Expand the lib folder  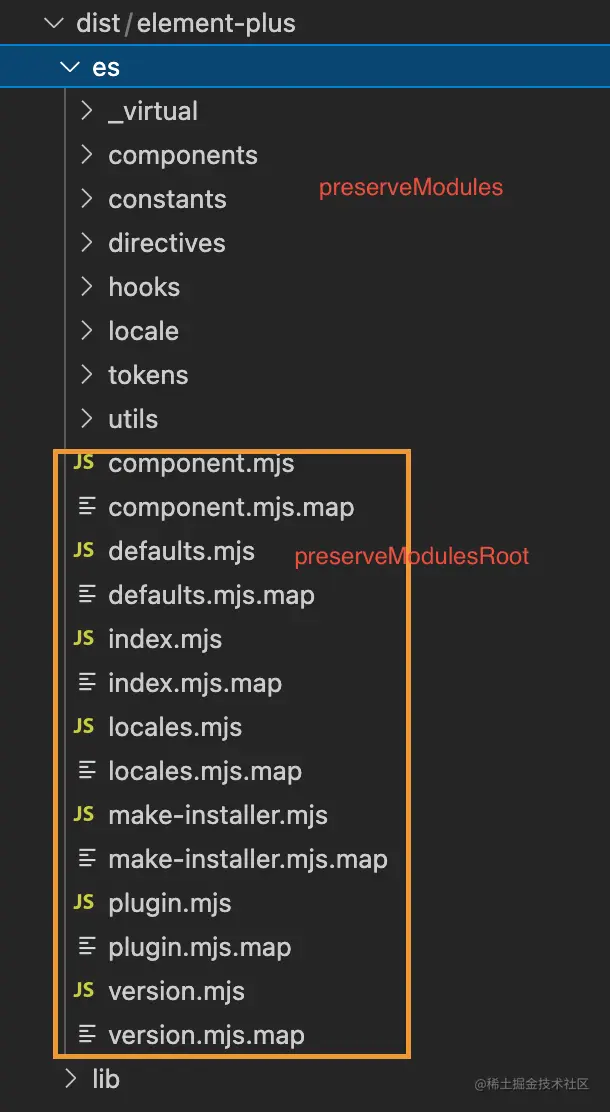[x=70, y=1078]
